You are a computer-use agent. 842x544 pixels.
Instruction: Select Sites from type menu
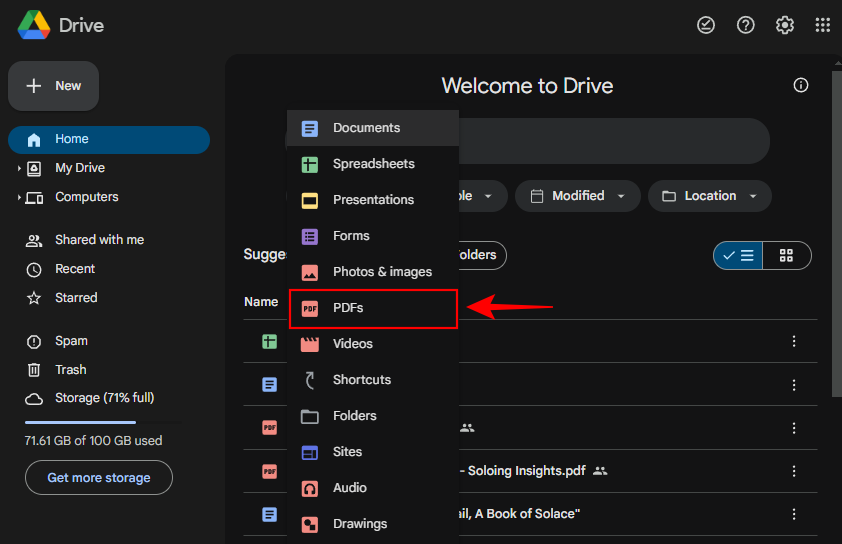click(373, 452)
